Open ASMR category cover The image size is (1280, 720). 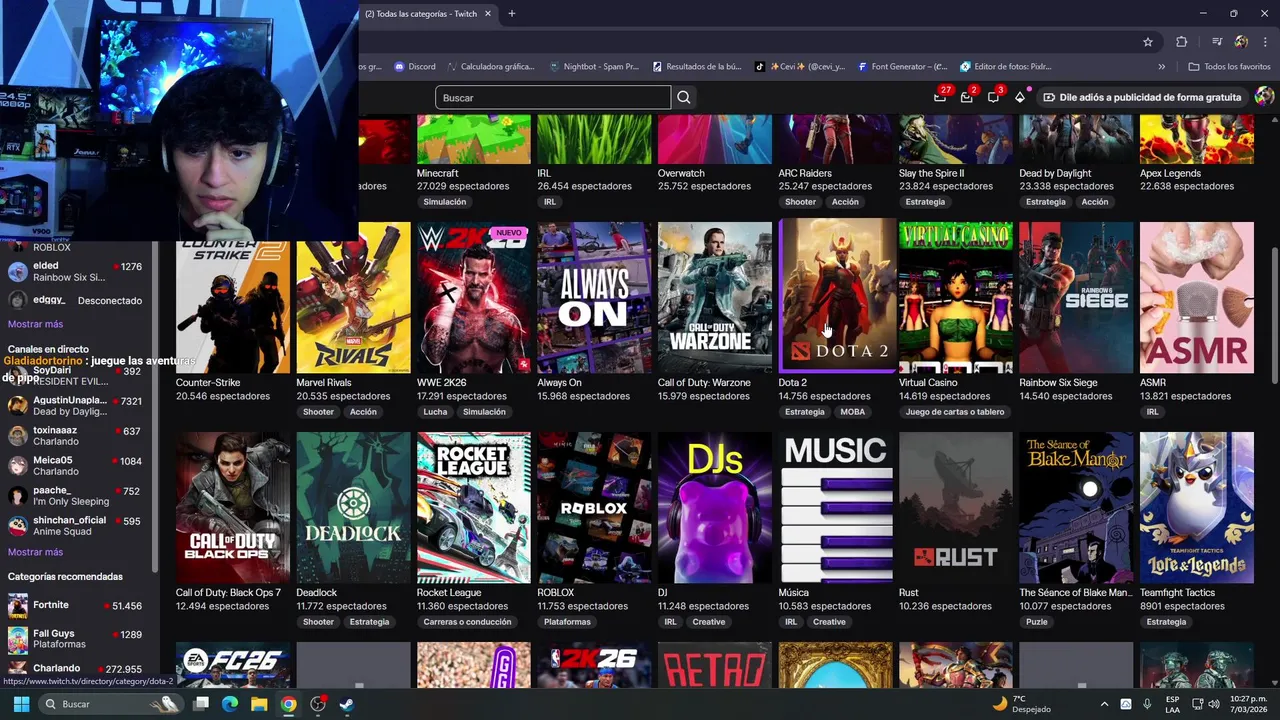point(1196,297)
